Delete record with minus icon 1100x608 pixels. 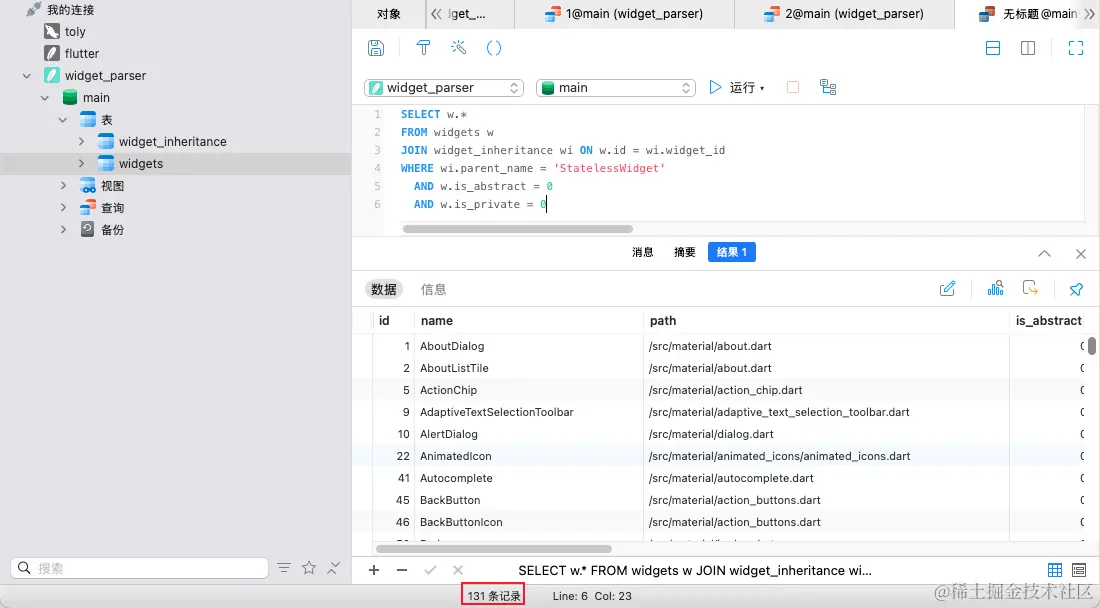point(402,570)
